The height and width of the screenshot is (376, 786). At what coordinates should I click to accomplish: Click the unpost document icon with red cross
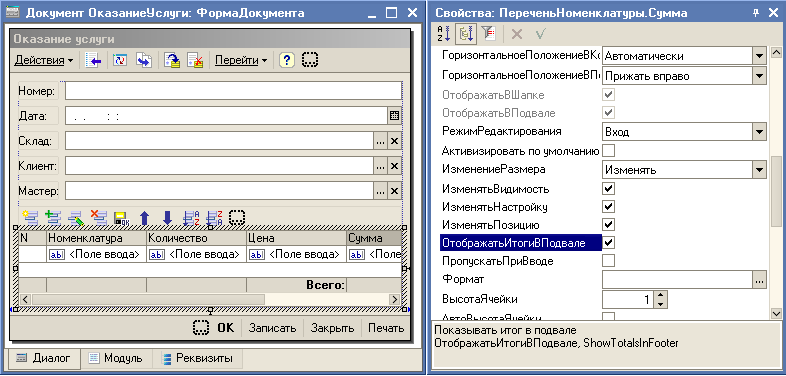195,60
